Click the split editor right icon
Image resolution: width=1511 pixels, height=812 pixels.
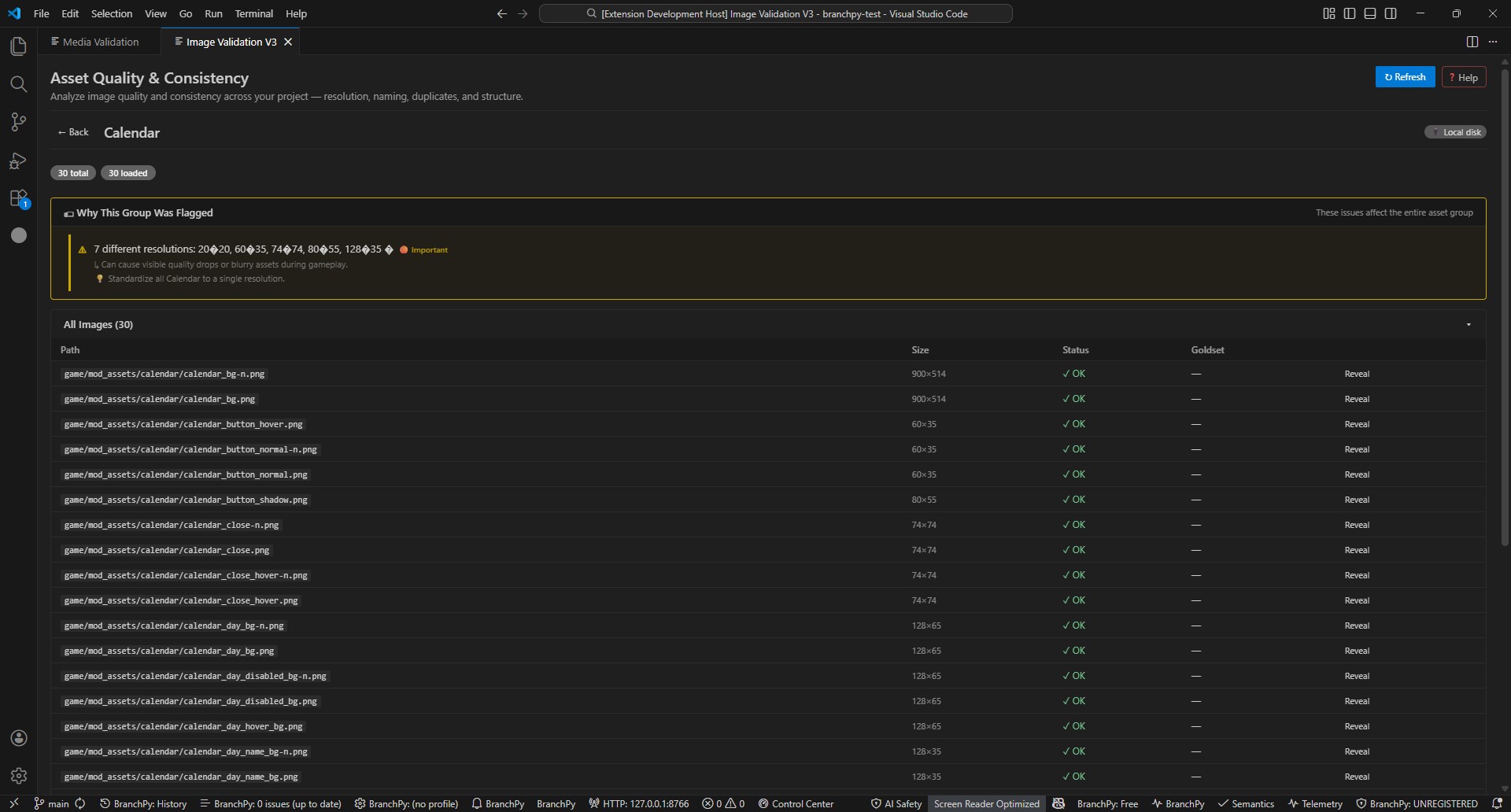point(1472,42)
